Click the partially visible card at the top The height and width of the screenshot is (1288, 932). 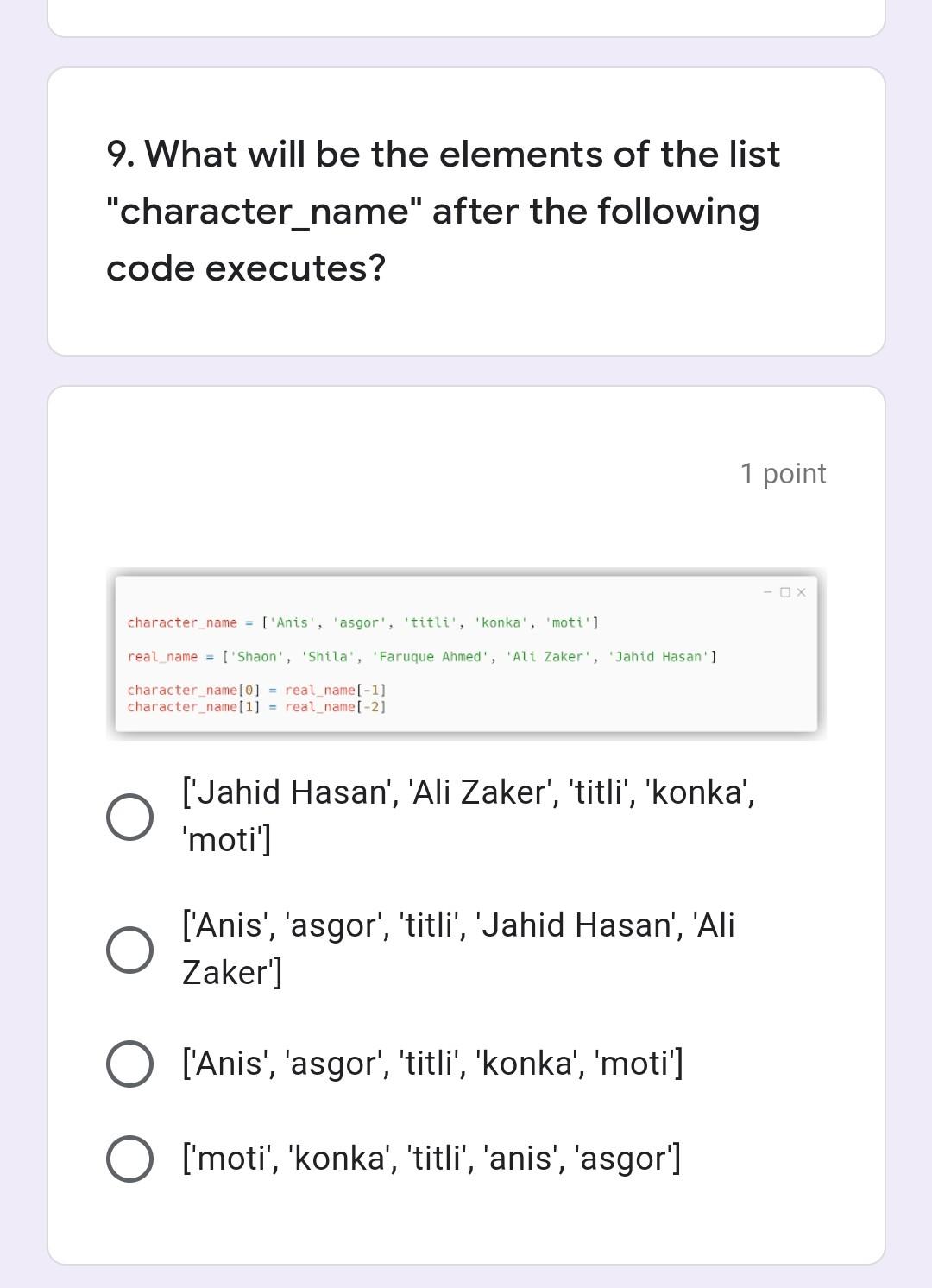(466, 18)
